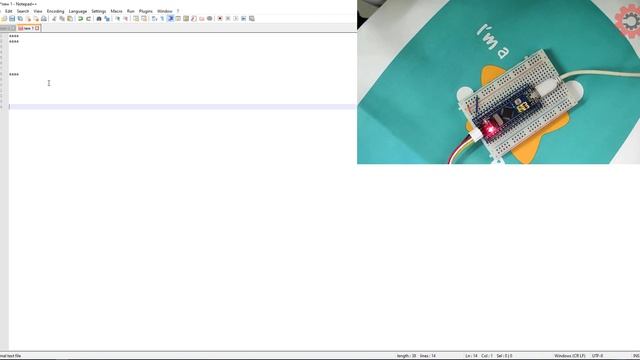The width and height of the screenshot is (640, 360).
Task: Select the 'new 1' document tab
Action: tap(28, 28)
